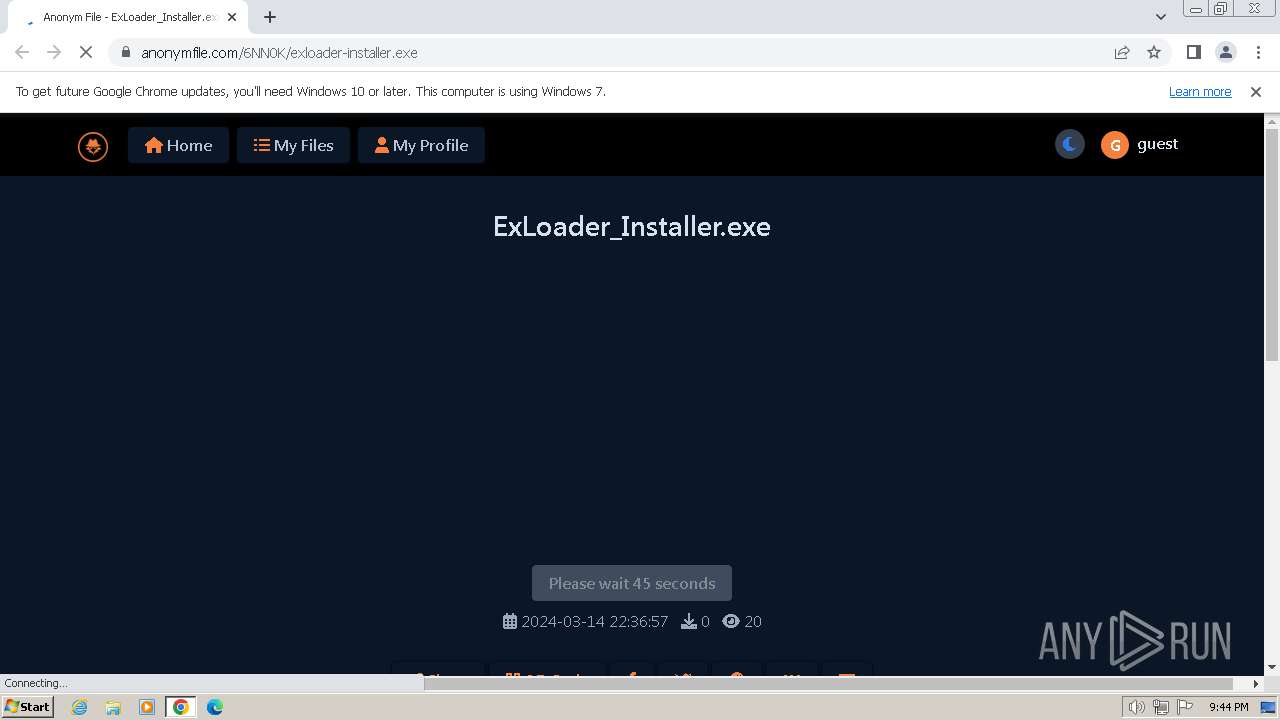Screen dimensions: 1280x720
Task: Click the guest username label
Action: 1157,144
